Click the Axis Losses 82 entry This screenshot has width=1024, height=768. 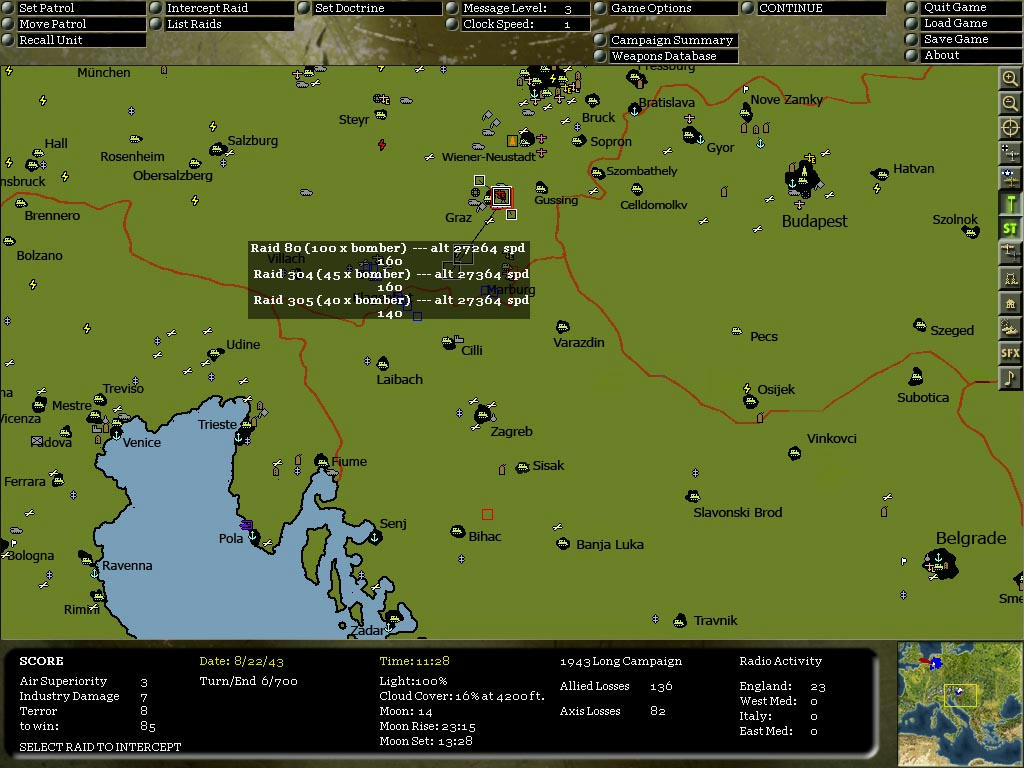coord(613,711)
